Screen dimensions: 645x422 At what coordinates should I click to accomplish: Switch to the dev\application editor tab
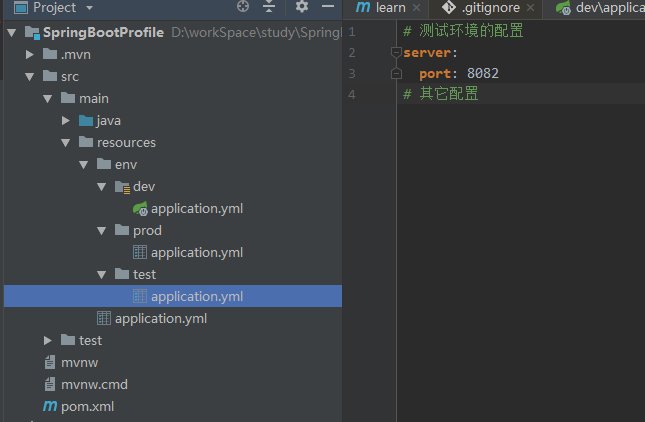pyautogui.click(x=610, y=8)
